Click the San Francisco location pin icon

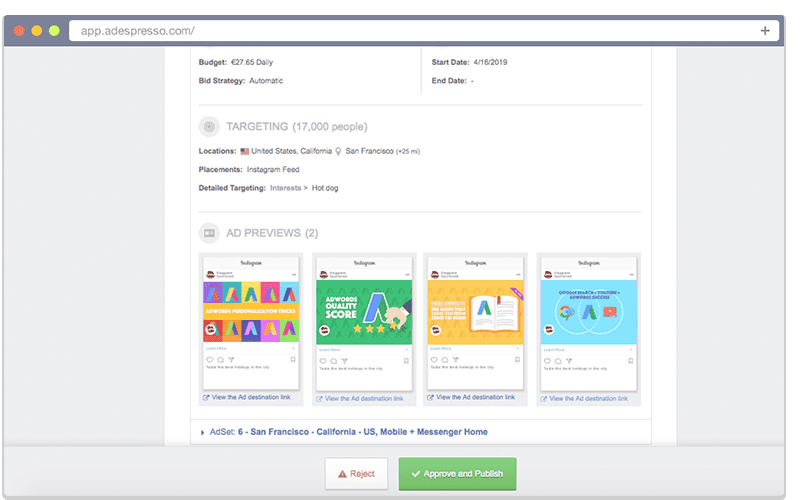pos(339,151)
